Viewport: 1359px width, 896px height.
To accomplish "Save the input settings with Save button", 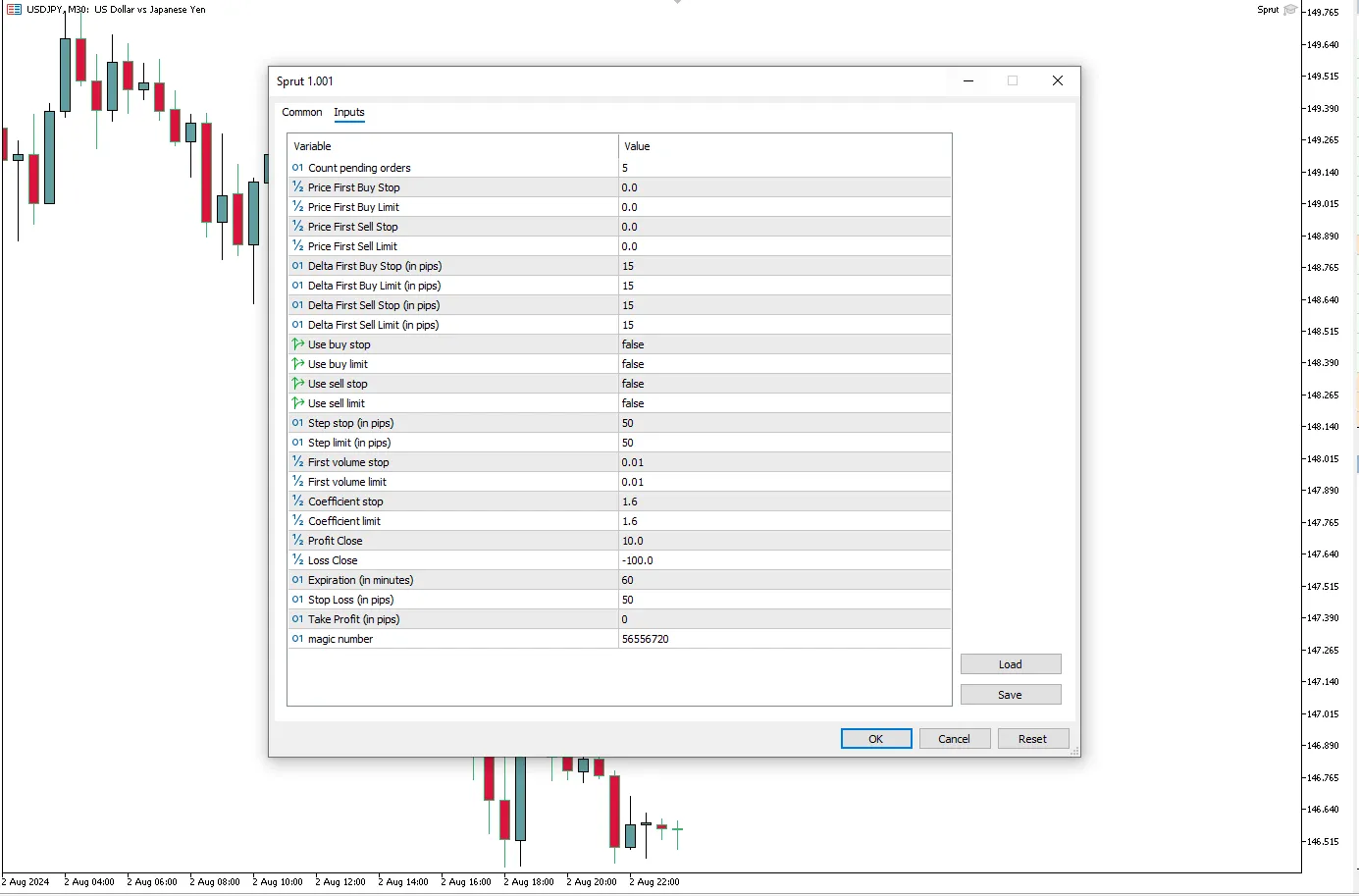I will pos(1010,695).
